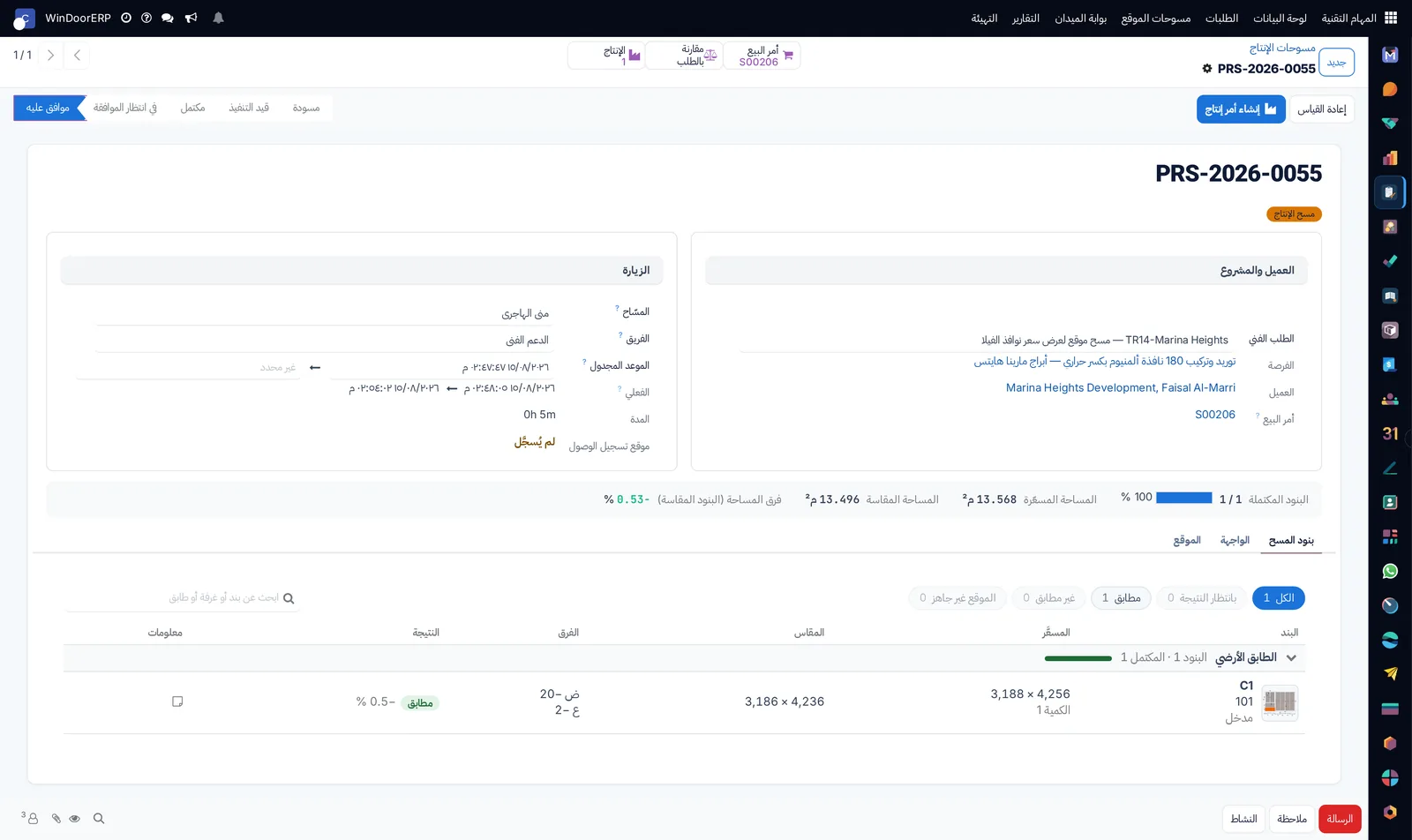Click the clock activities icon in top bar
The height and width of the screenshot is (840, 1412).
(x=126, y=18)
